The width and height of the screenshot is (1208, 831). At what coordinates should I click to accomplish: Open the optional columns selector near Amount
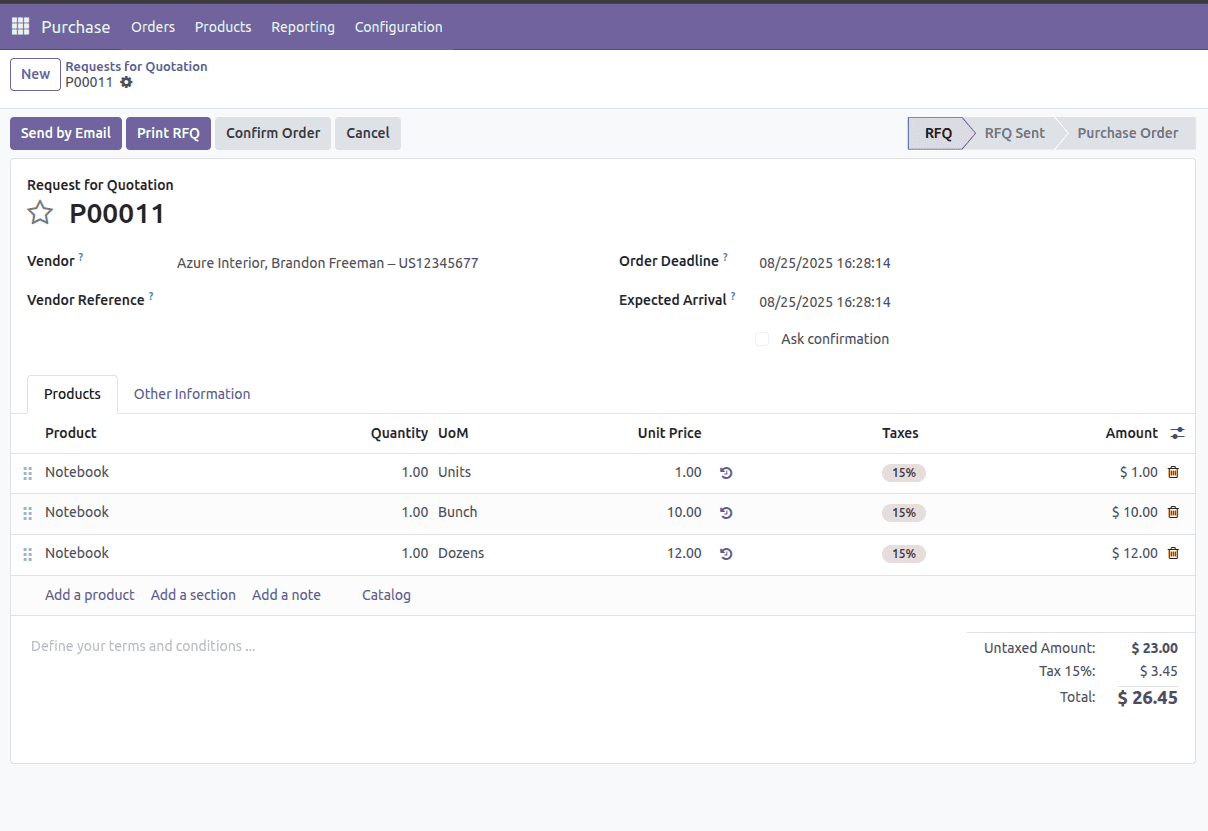(1177, 432)
